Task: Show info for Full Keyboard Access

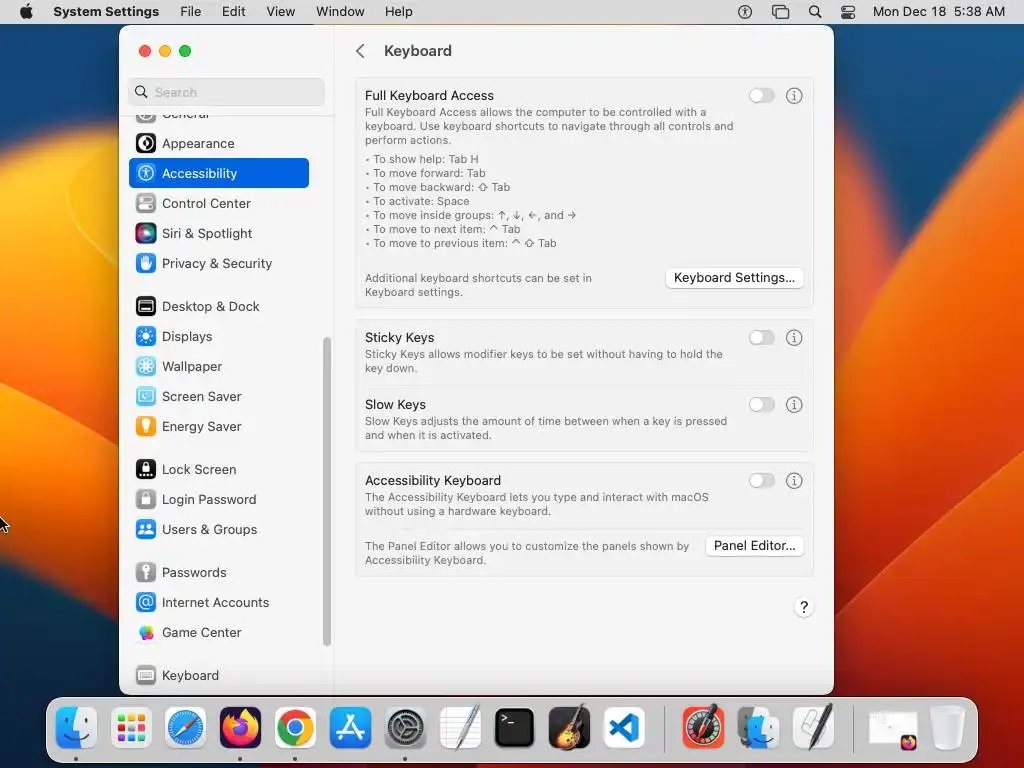Action: (794, 96)
